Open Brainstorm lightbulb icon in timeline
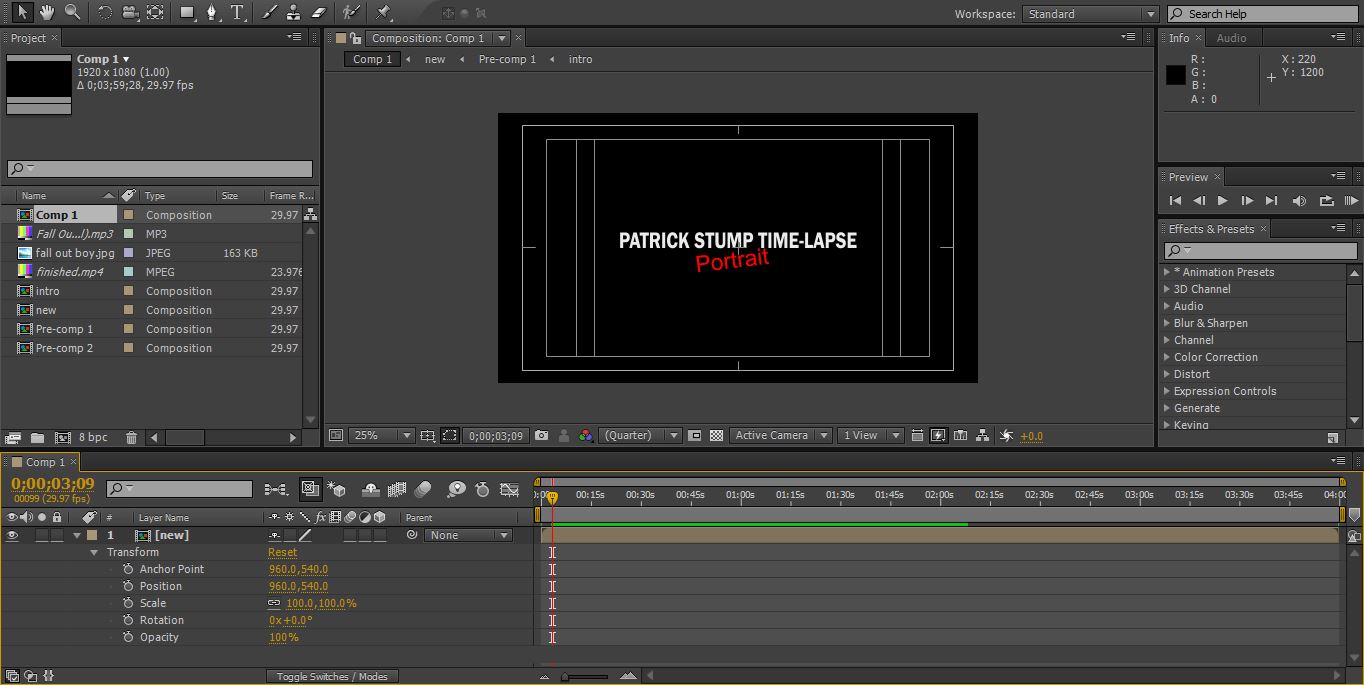Screen dimensions: 1364x685 coord(456,489)
